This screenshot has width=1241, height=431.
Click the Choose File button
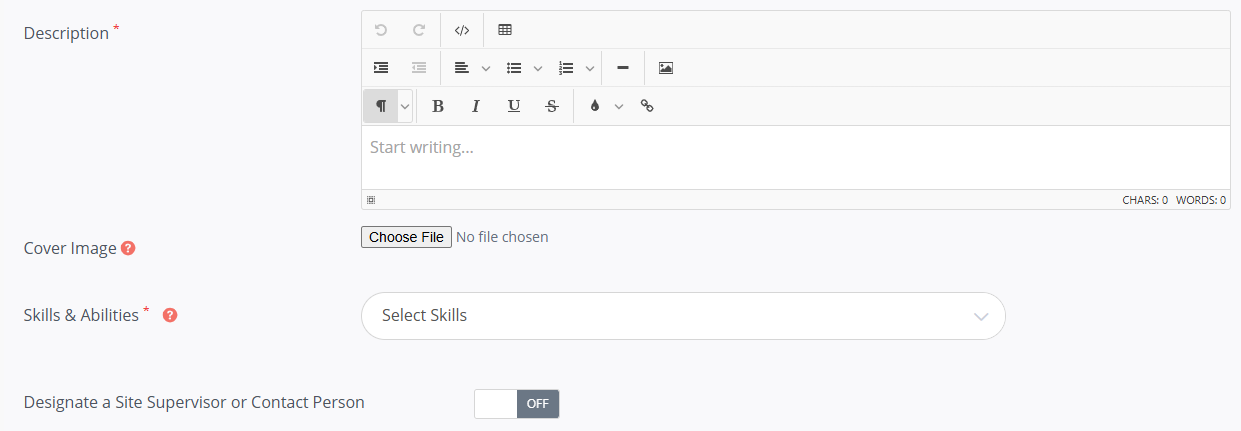tap(406, 237)
